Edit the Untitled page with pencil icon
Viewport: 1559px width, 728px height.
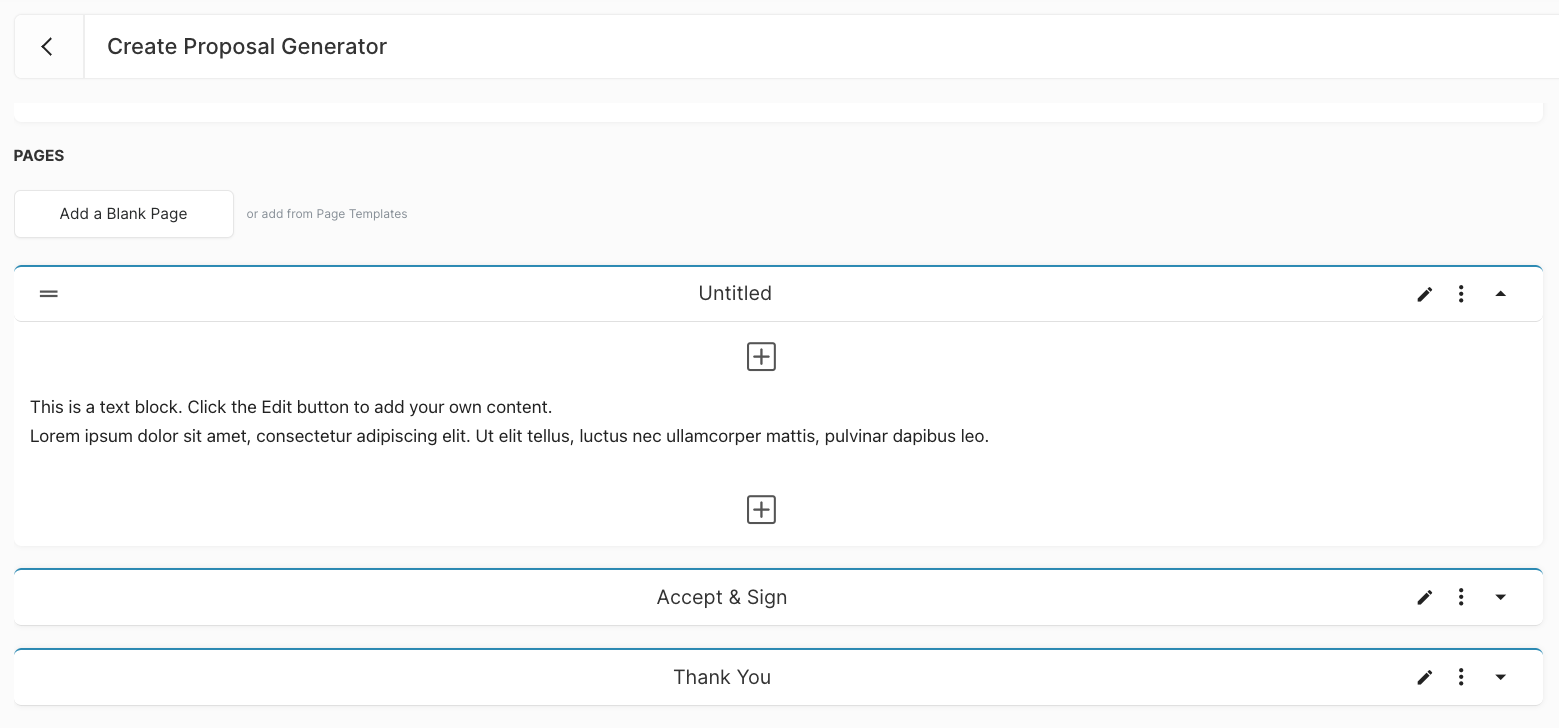coord(1425,294)
